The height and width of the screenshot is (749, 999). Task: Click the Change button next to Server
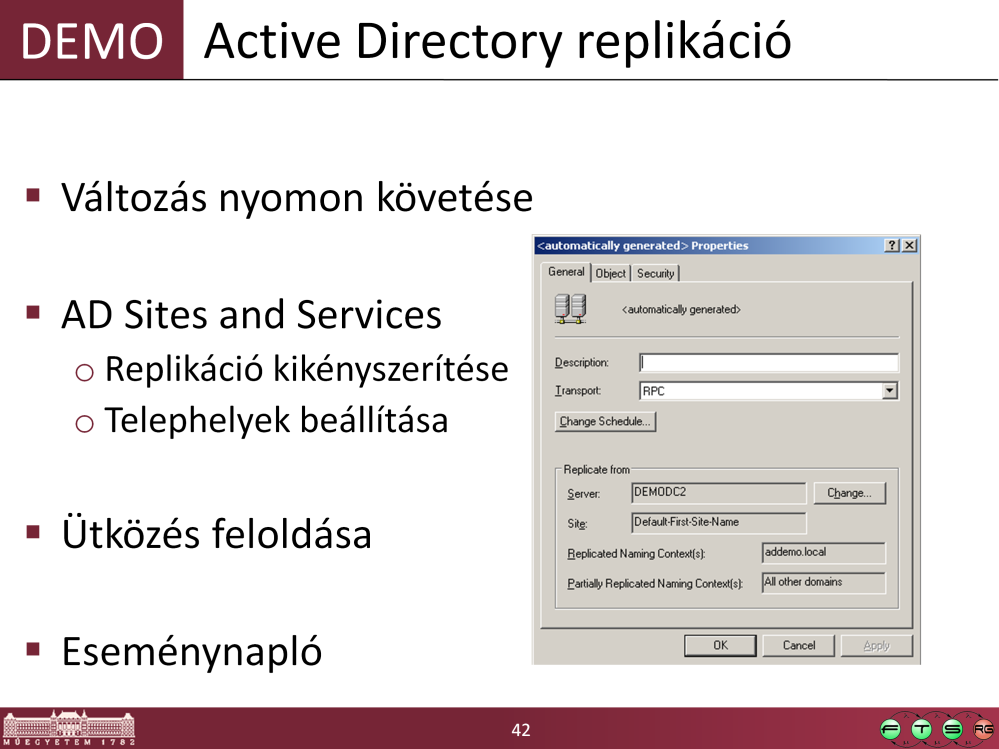pyautogui.click(x=849, y=493)
